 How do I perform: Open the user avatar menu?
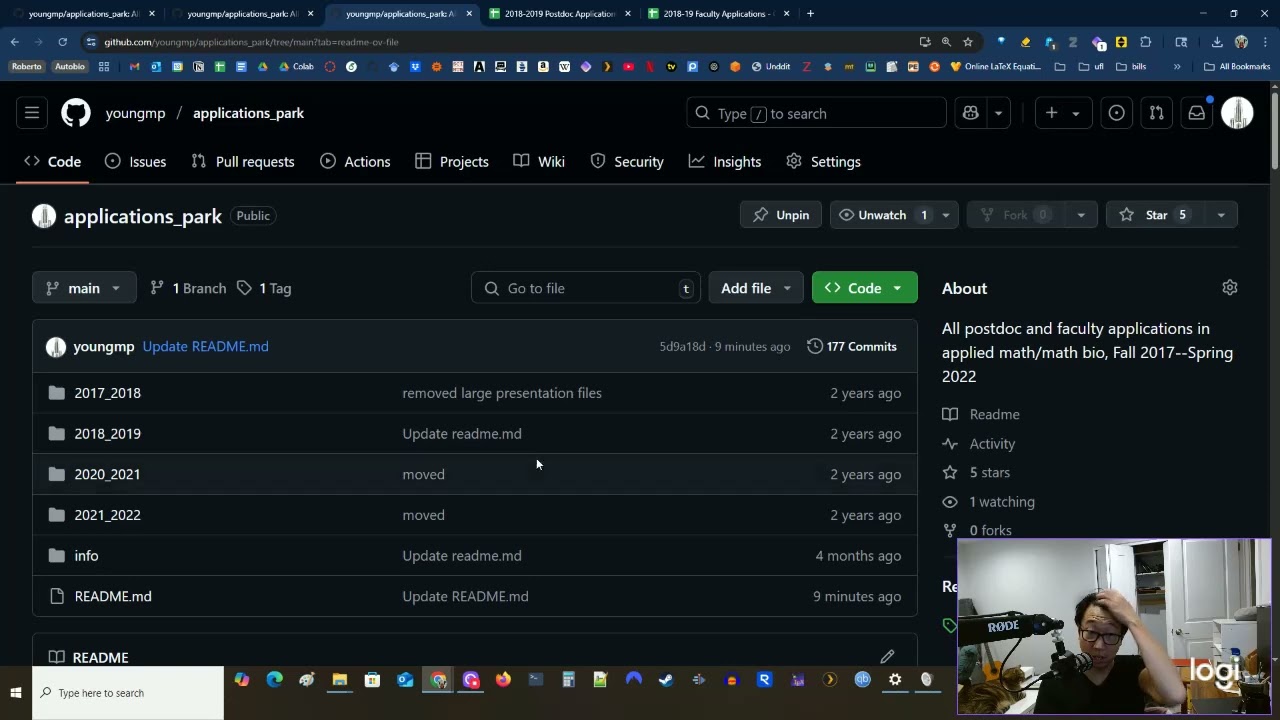tap(1238, 113)
